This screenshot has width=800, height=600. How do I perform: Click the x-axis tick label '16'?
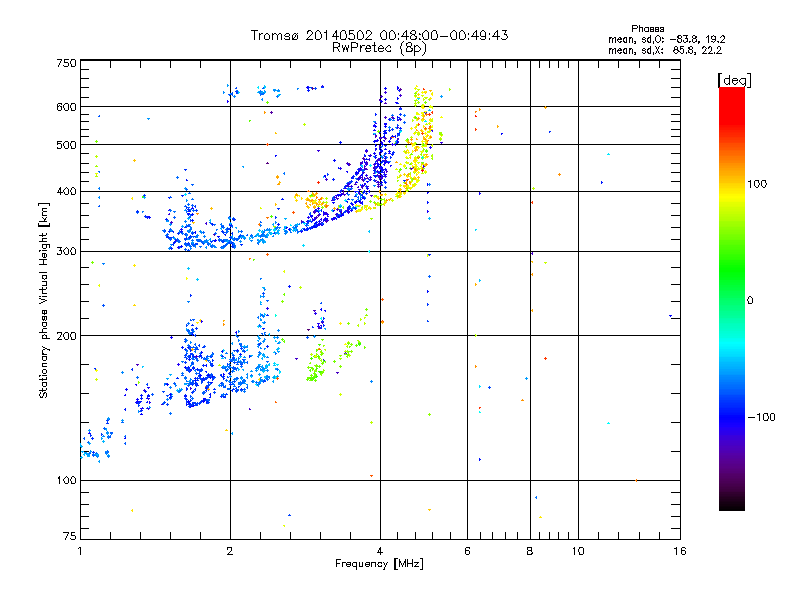(x=680, y=551)
